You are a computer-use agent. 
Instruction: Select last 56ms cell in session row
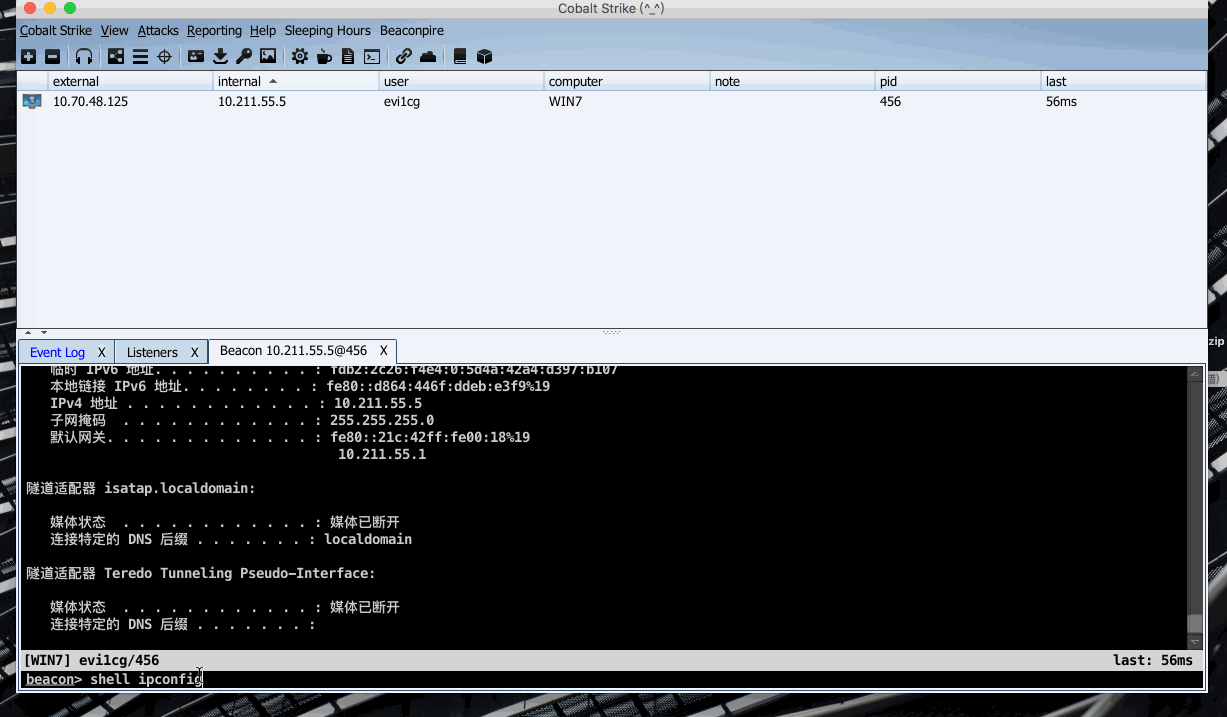tap(1123, 101)
